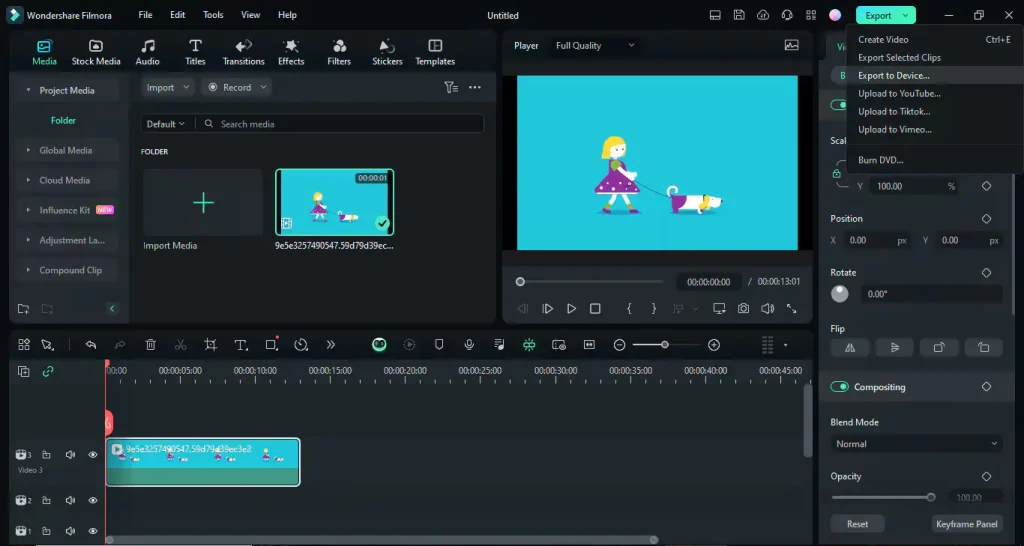
Task: Open the Default sort dropdown
Action: (165, 124)
